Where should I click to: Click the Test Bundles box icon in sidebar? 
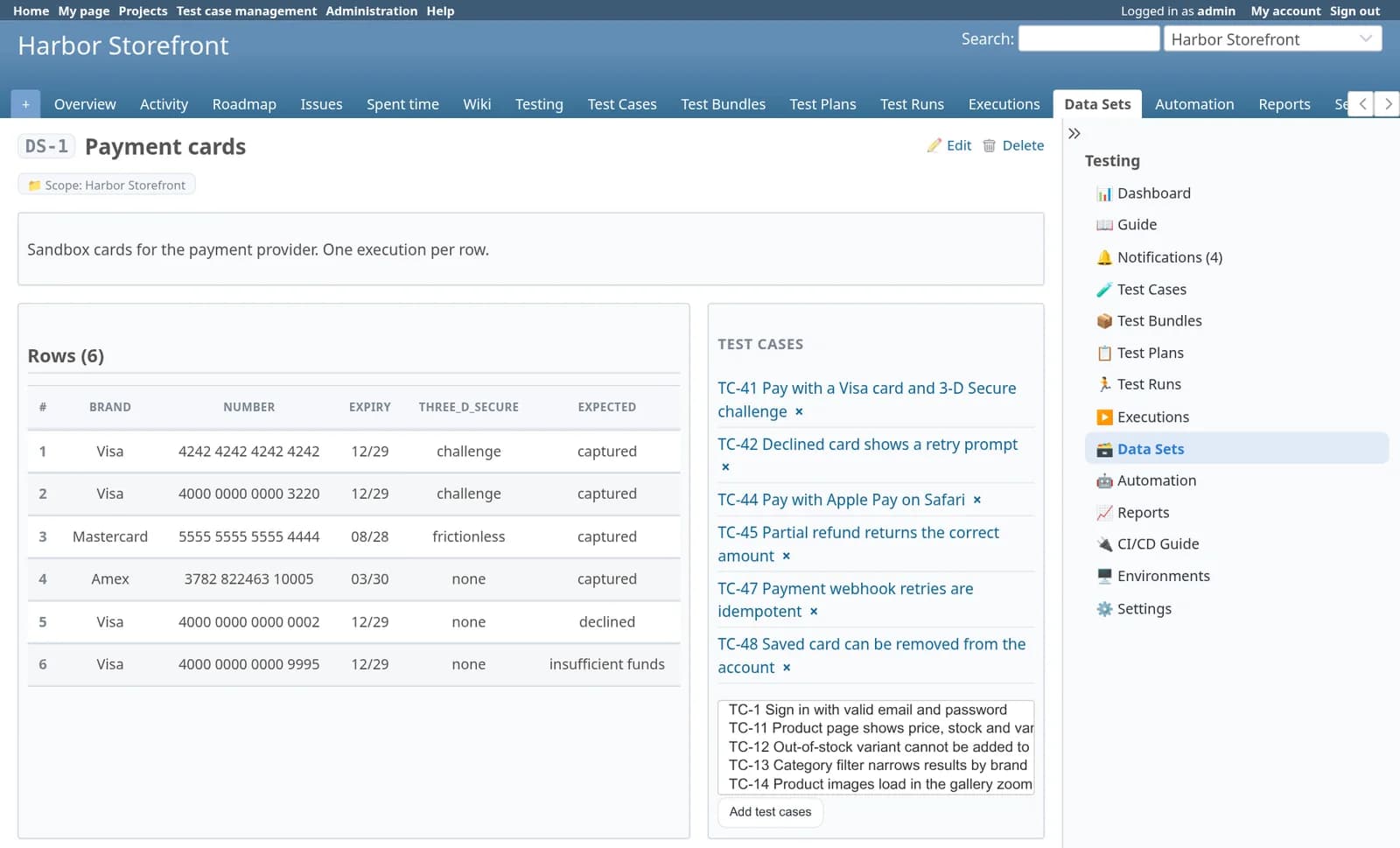1104,321
